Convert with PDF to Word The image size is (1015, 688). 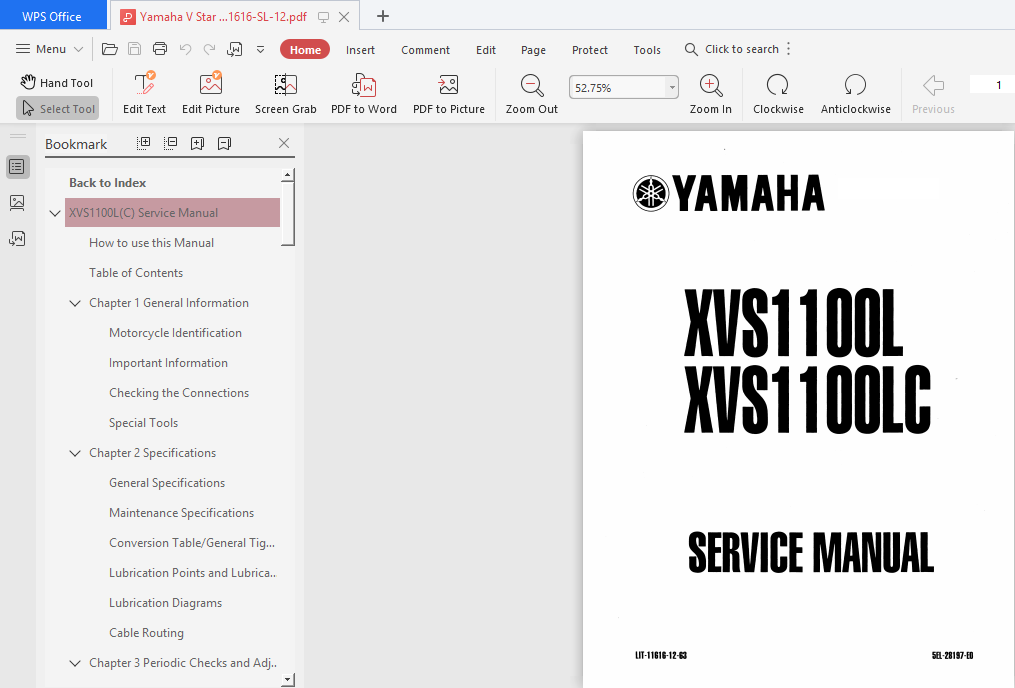coord(364,93)
